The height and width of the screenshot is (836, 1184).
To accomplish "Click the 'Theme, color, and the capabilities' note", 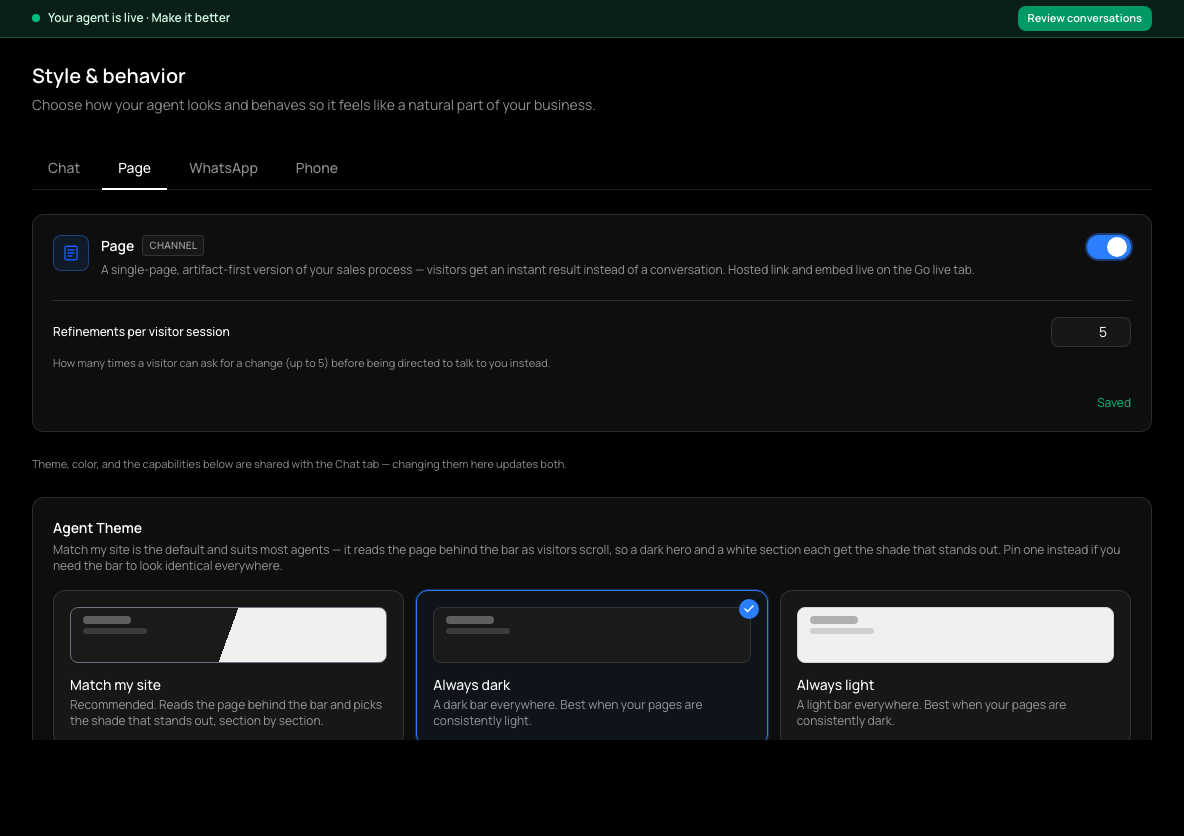I will click(x=299, y=464).
